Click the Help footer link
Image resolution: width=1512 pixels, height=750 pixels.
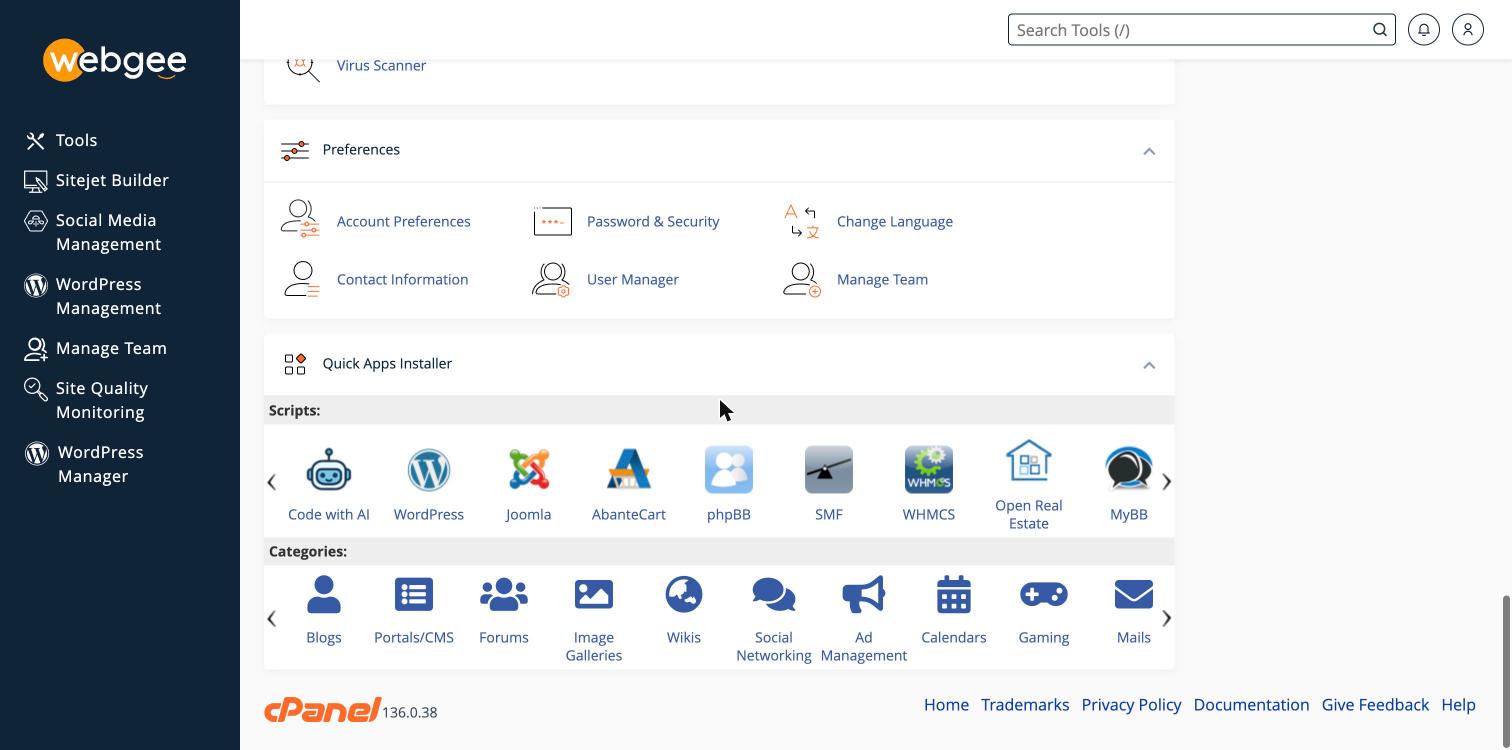1458,704
